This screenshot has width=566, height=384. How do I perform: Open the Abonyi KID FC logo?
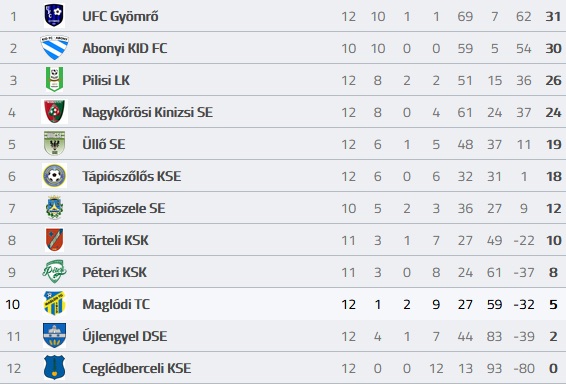pos(54,48)
